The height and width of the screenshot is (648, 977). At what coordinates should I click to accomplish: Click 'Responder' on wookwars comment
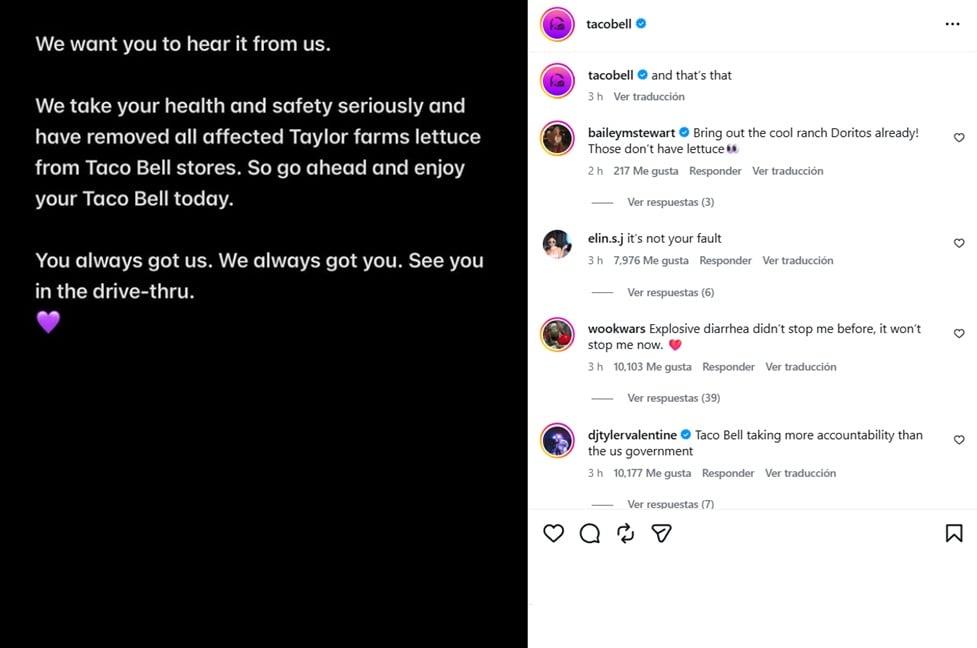pos(728,367)
